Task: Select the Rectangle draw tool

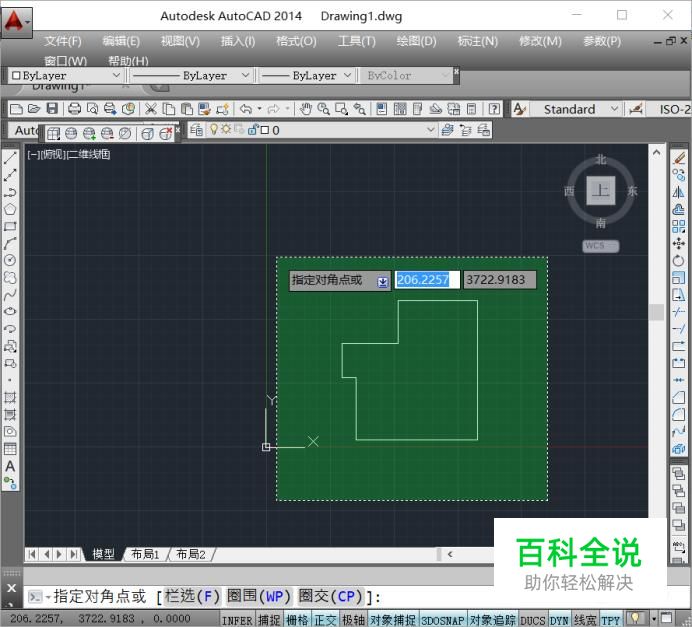Action: (10, 226)
